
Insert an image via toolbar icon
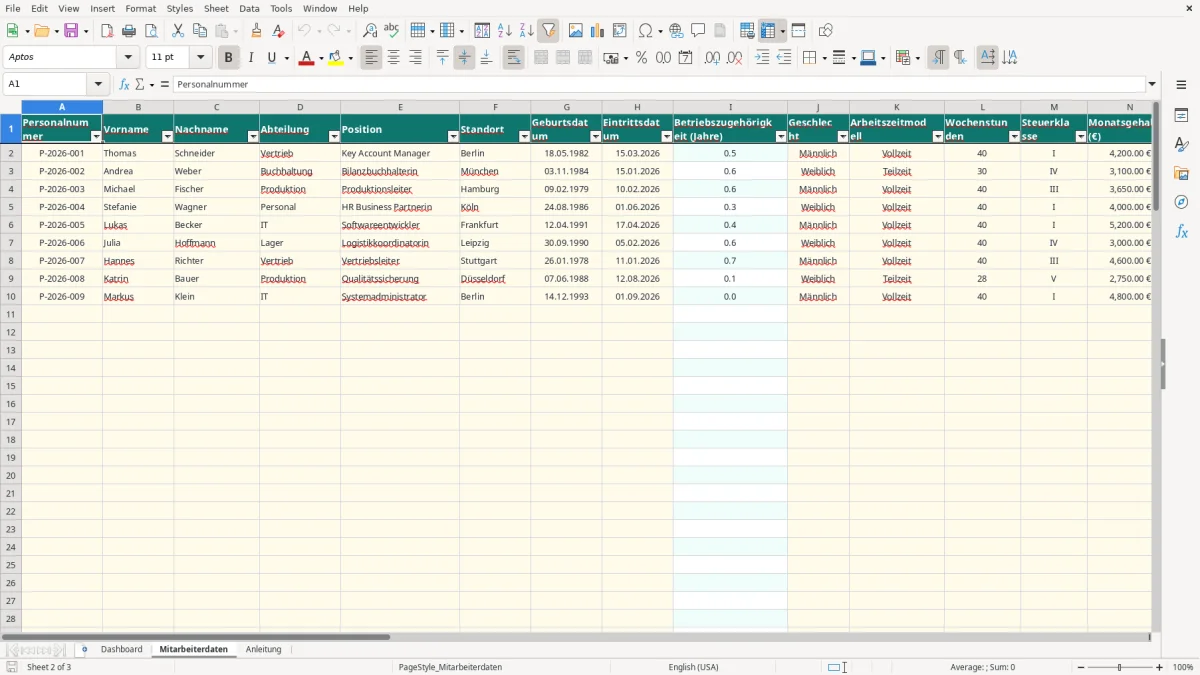click(x=575, y=31)
